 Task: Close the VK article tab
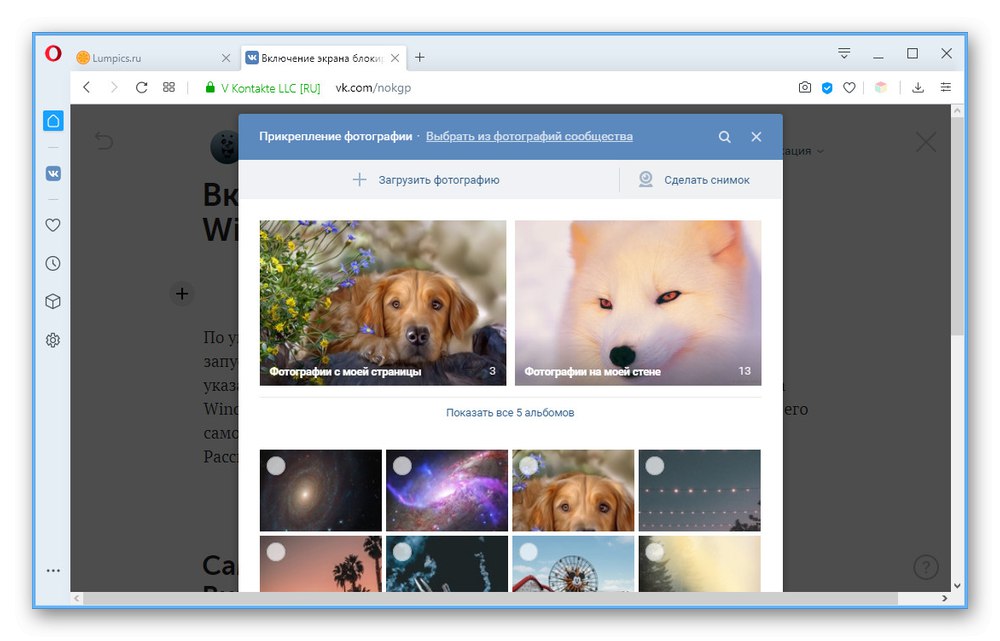395,58
